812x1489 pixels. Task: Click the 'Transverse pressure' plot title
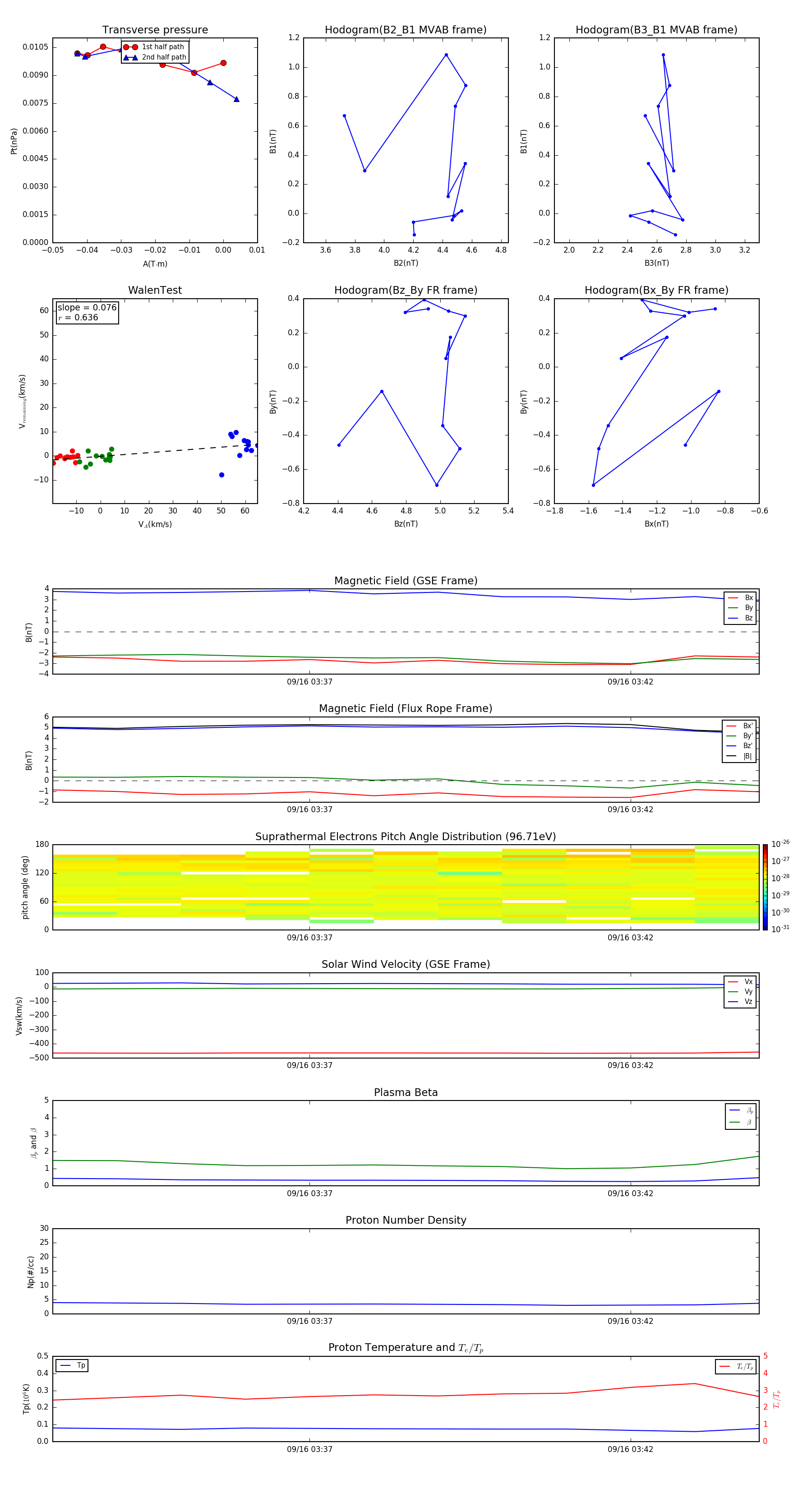pyautogui.click(x=155, y=29)
